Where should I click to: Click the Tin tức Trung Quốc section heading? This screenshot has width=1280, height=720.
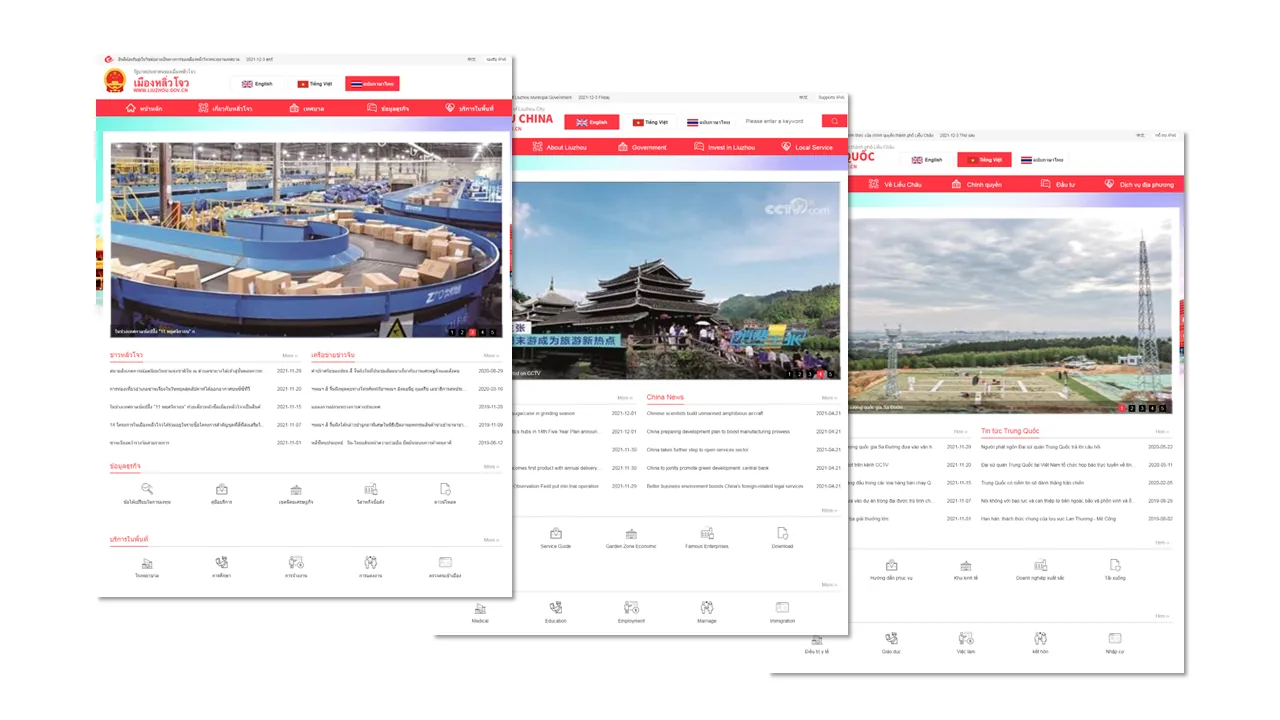point(1010,431)
